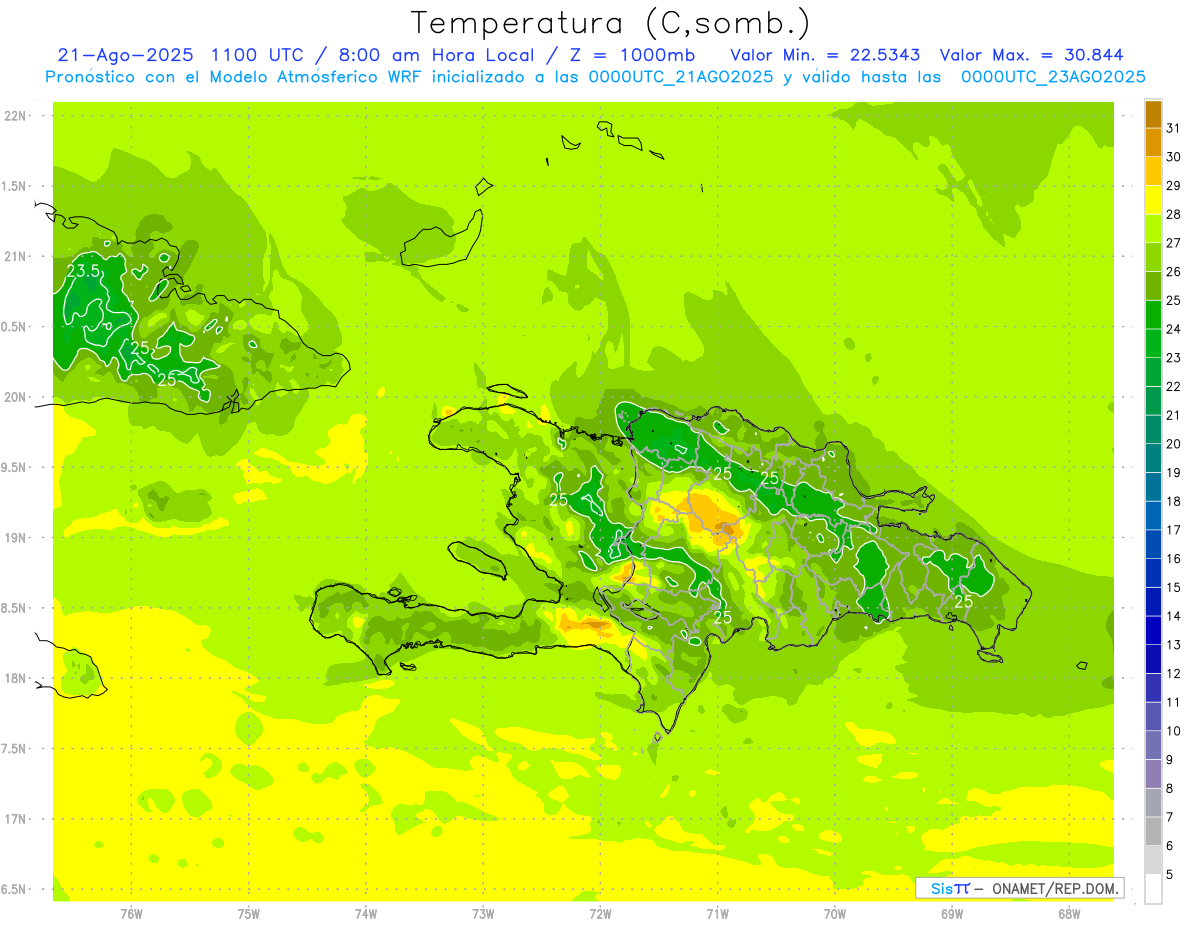Click the "72W" longitude label
This screenshot has height=927, width=1200.
[600, 914]
